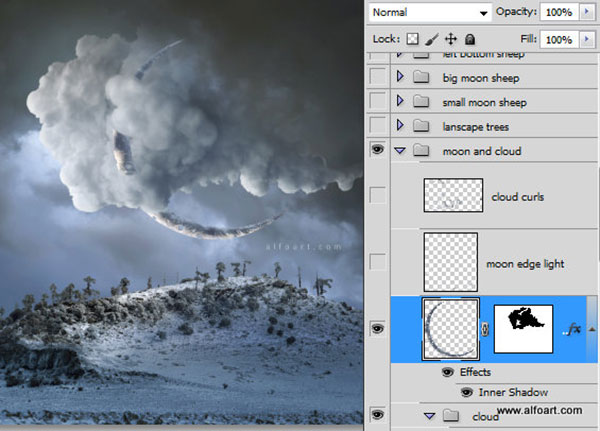Image resolution: width=600 pixels, height=431 pixels.
Task: Expand the small moon sheep group
Action: (400, 101)
